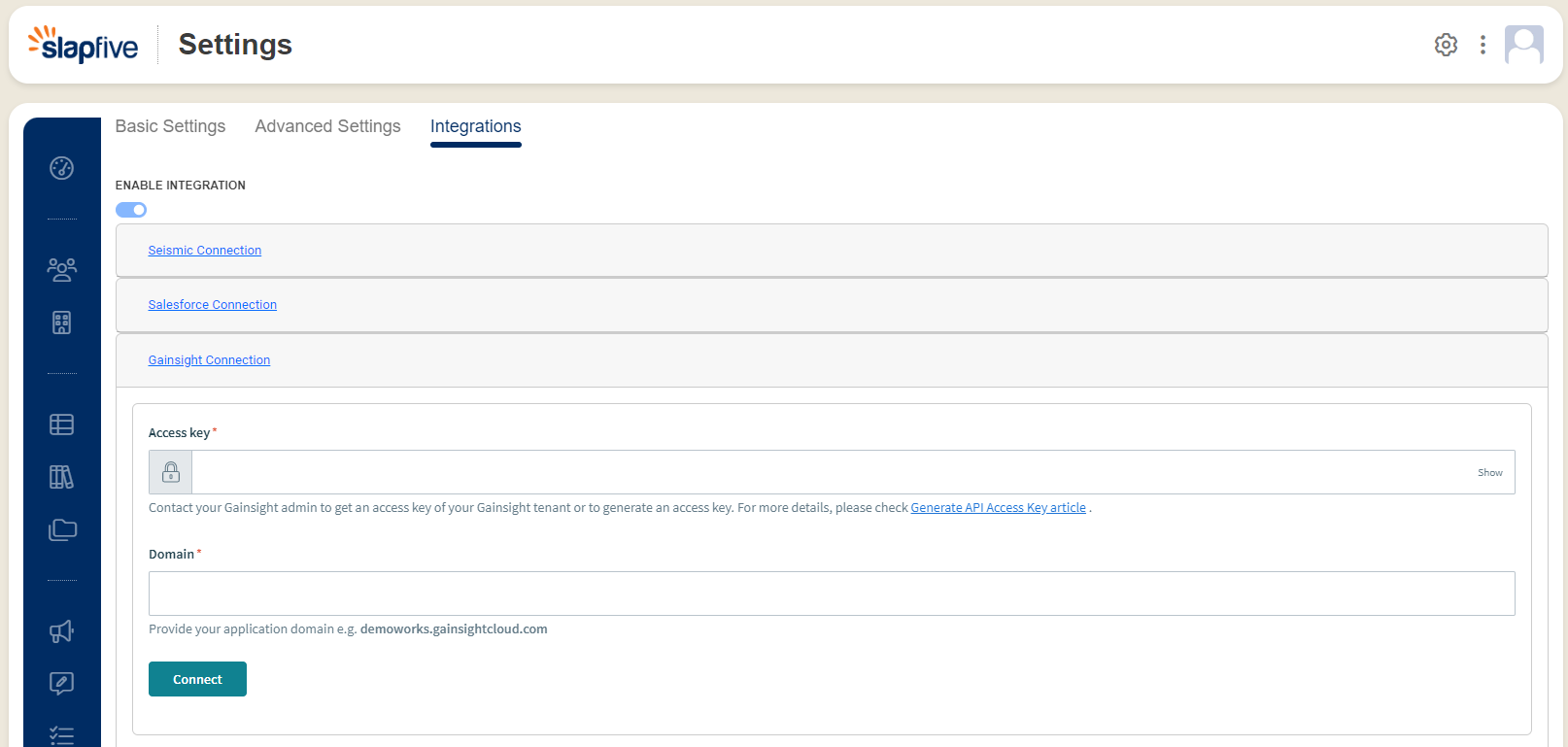This screenshot has width=1568, height=747.
Task: Open the library books sidebar icon
Action: [61, 477]
